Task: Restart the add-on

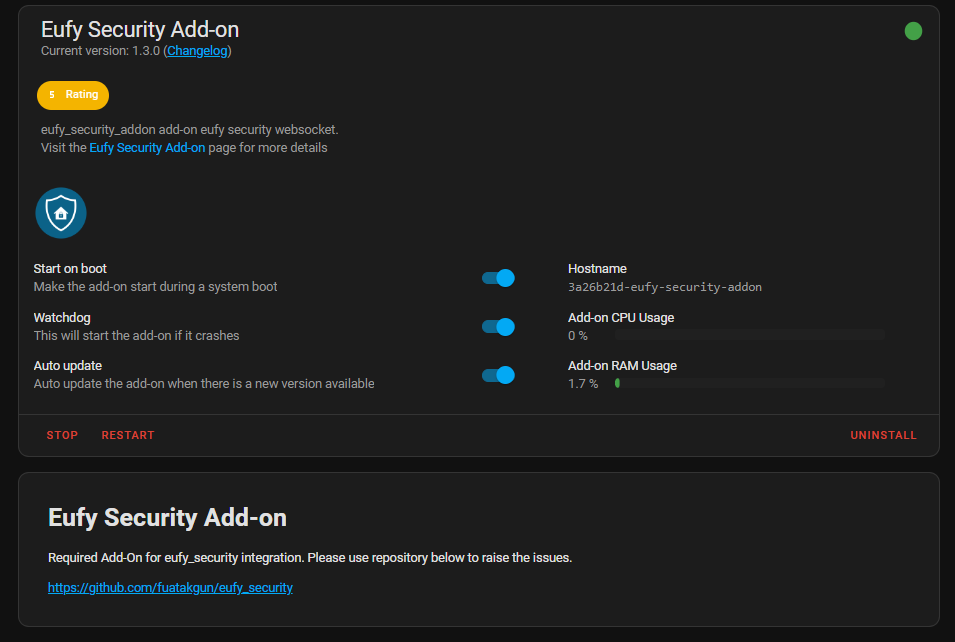Action: [x=127, y=434]
